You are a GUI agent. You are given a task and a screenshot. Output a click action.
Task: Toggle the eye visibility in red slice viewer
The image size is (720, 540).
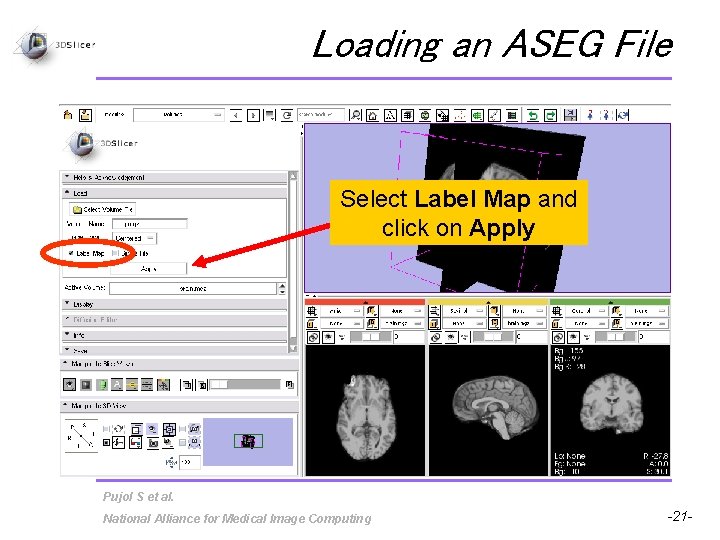[328, 338]
